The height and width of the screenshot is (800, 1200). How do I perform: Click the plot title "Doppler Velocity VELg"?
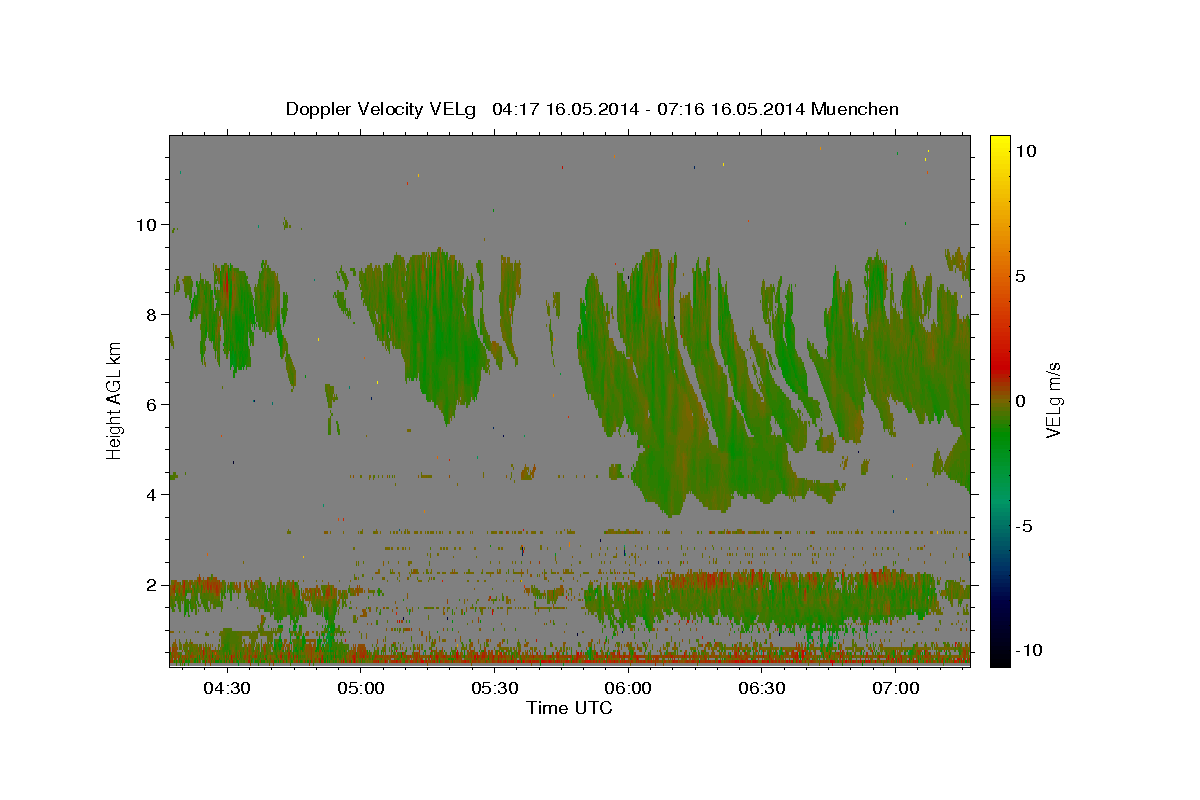click(x=381, y=109)
